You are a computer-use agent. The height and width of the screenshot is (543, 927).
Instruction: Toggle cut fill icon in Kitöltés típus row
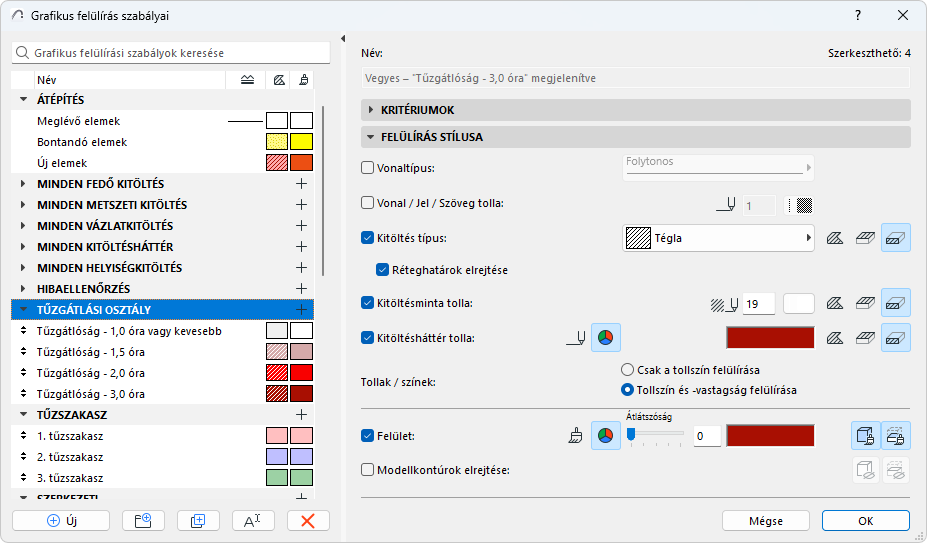point(896,238)
